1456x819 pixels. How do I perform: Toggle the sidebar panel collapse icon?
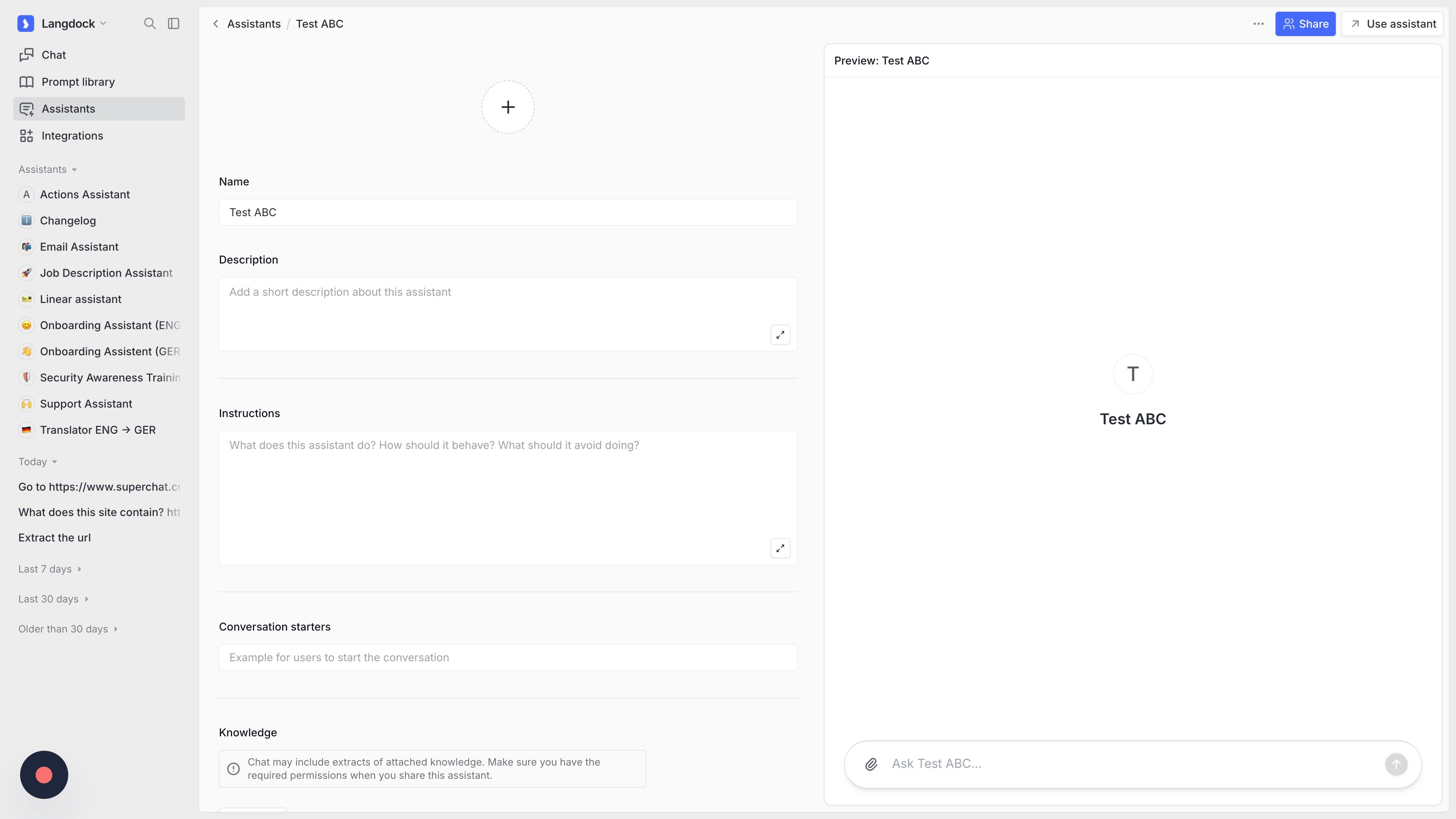(x=174, y=23)
